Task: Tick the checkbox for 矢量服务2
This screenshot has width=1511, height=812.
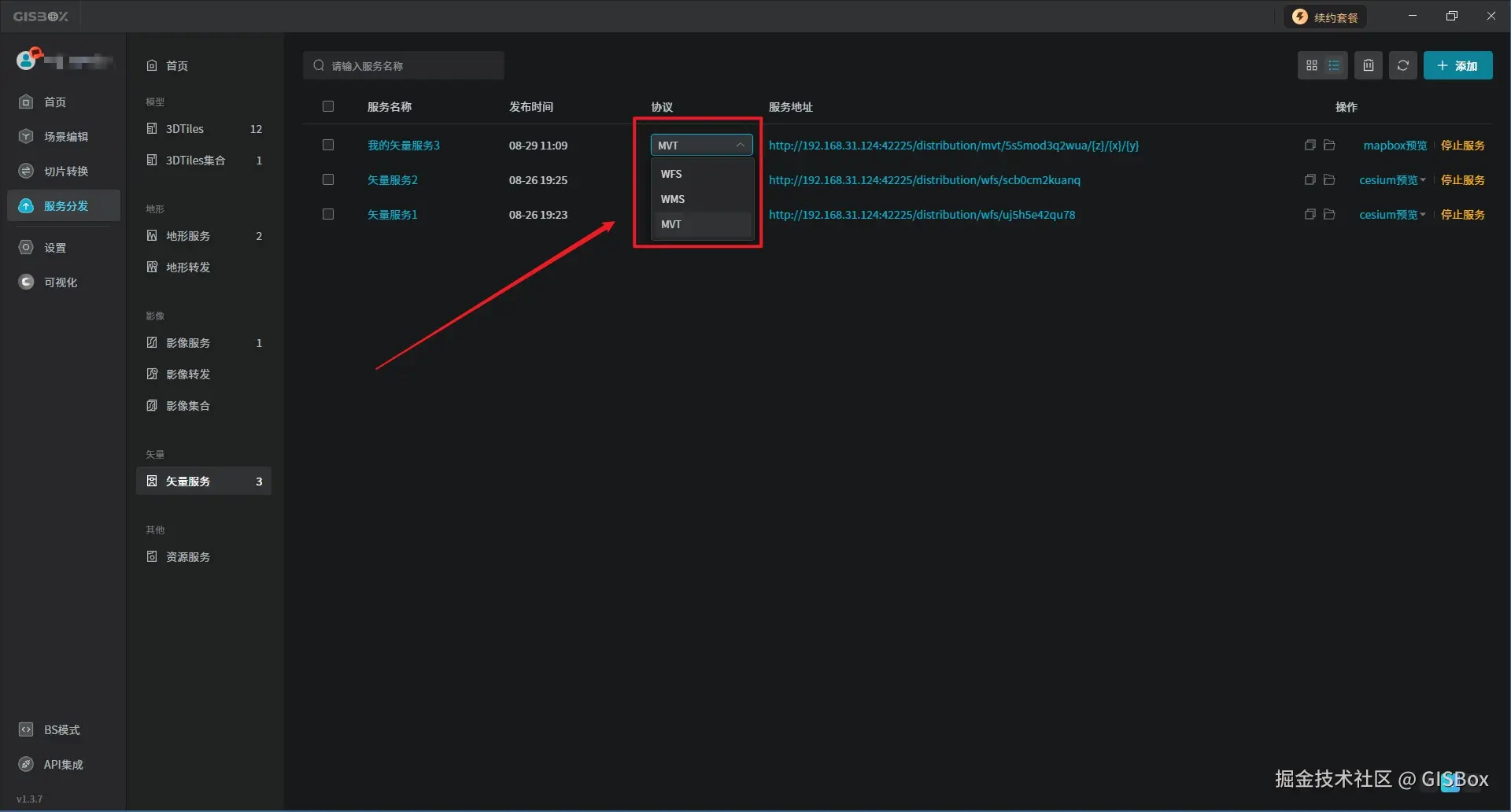Action: [x=328, y=180]
